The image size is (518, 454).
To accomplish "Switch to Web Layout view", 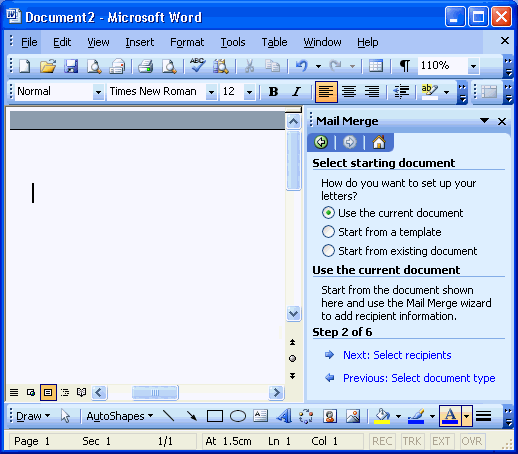I will tap(31, 392).
